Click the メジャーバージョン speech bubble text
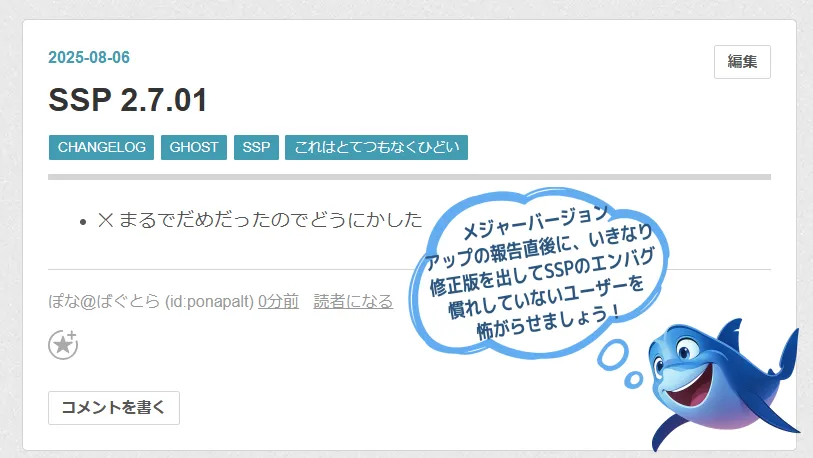Viewport: 813px width, 458px height. (539, 273)
